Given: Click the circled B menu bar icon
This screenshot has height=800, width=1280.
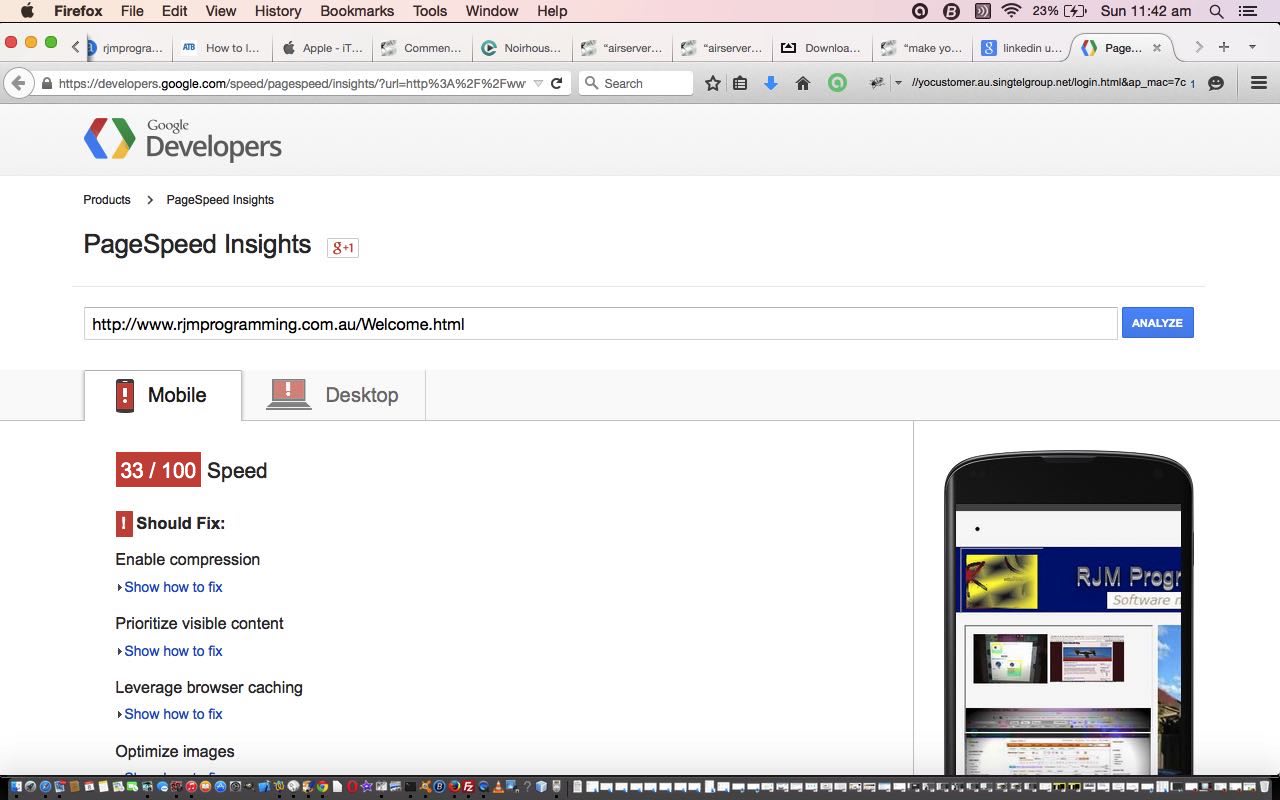Looking at the screenshot, I should coord(952,11).
